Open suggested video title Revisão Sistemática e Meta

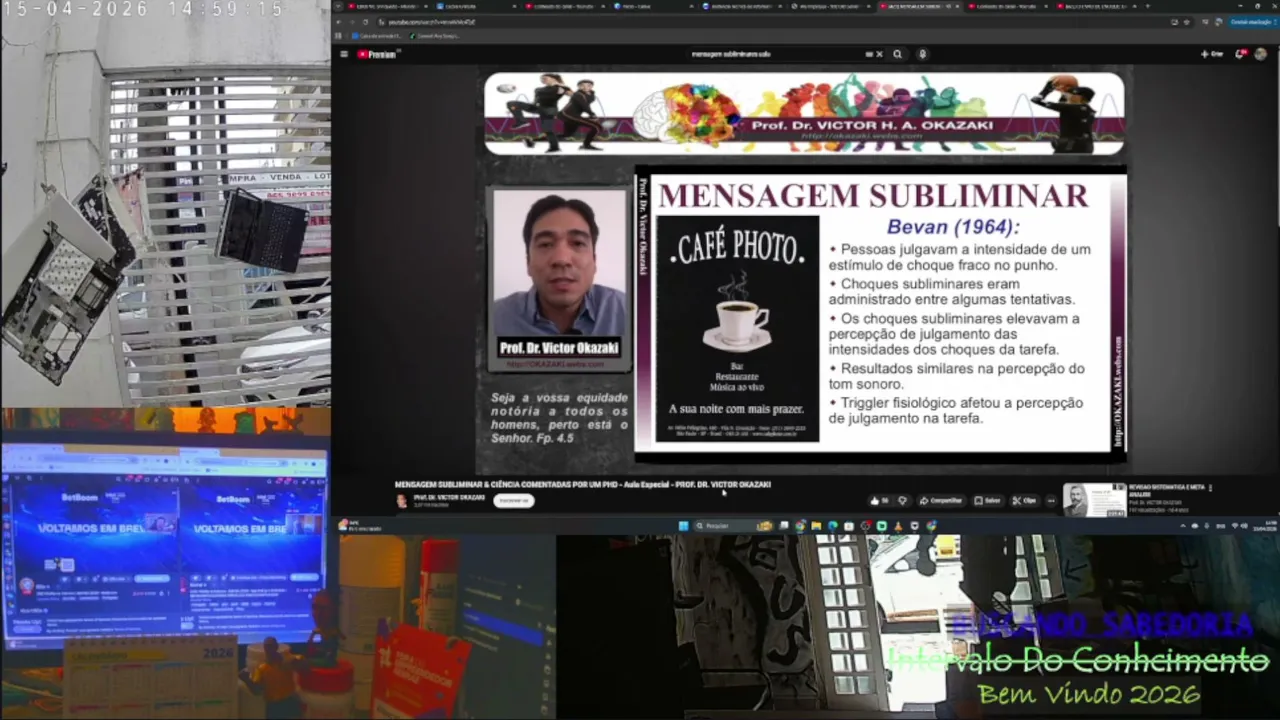(x=1166, y=490)
